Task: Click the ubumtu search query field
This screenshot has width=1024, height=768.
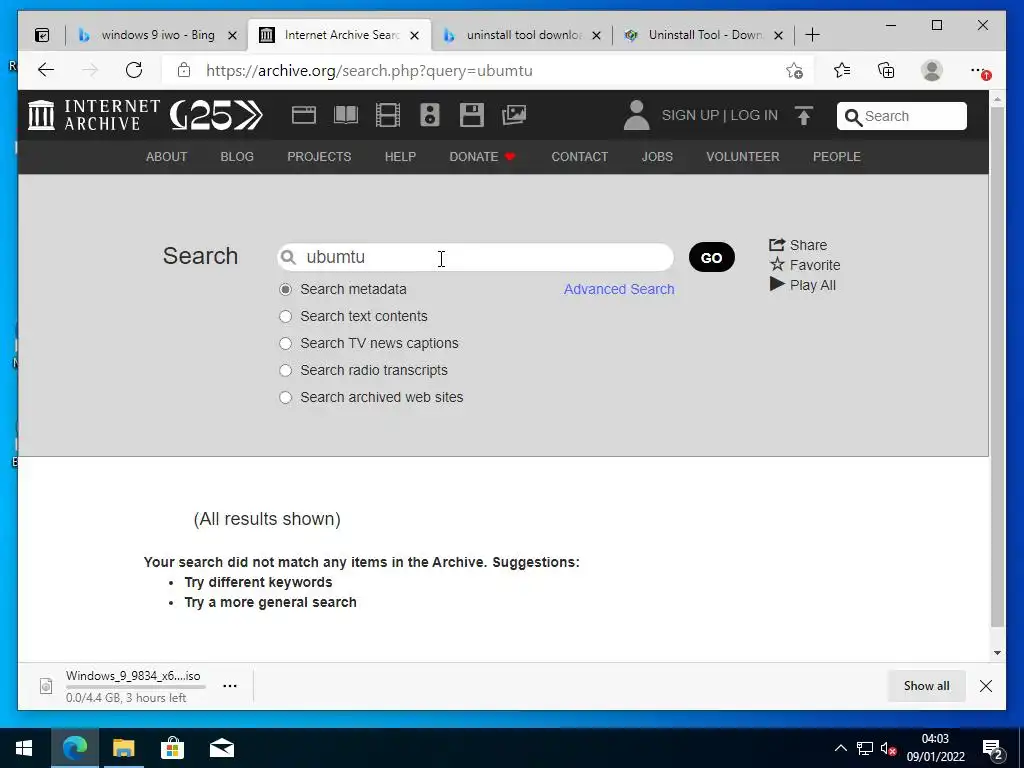Action: point(475,257)
